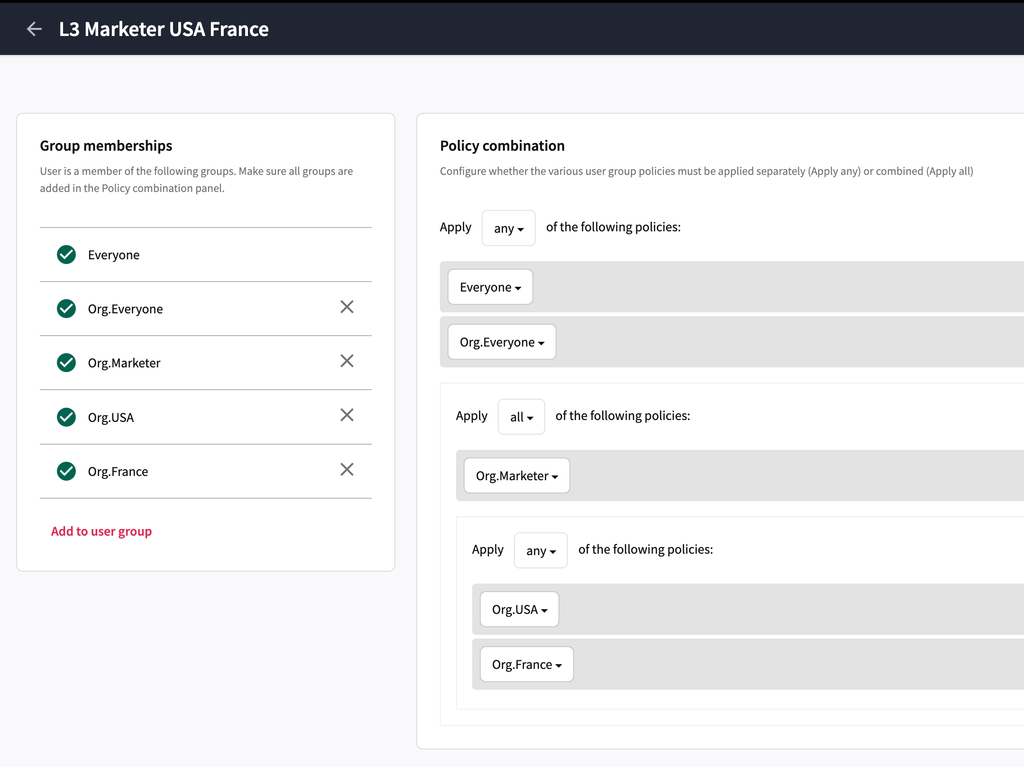This screenshot has width=1024, height=767.
Task: Click the checkmark icon for Org.USA
Action: point(66,417)
